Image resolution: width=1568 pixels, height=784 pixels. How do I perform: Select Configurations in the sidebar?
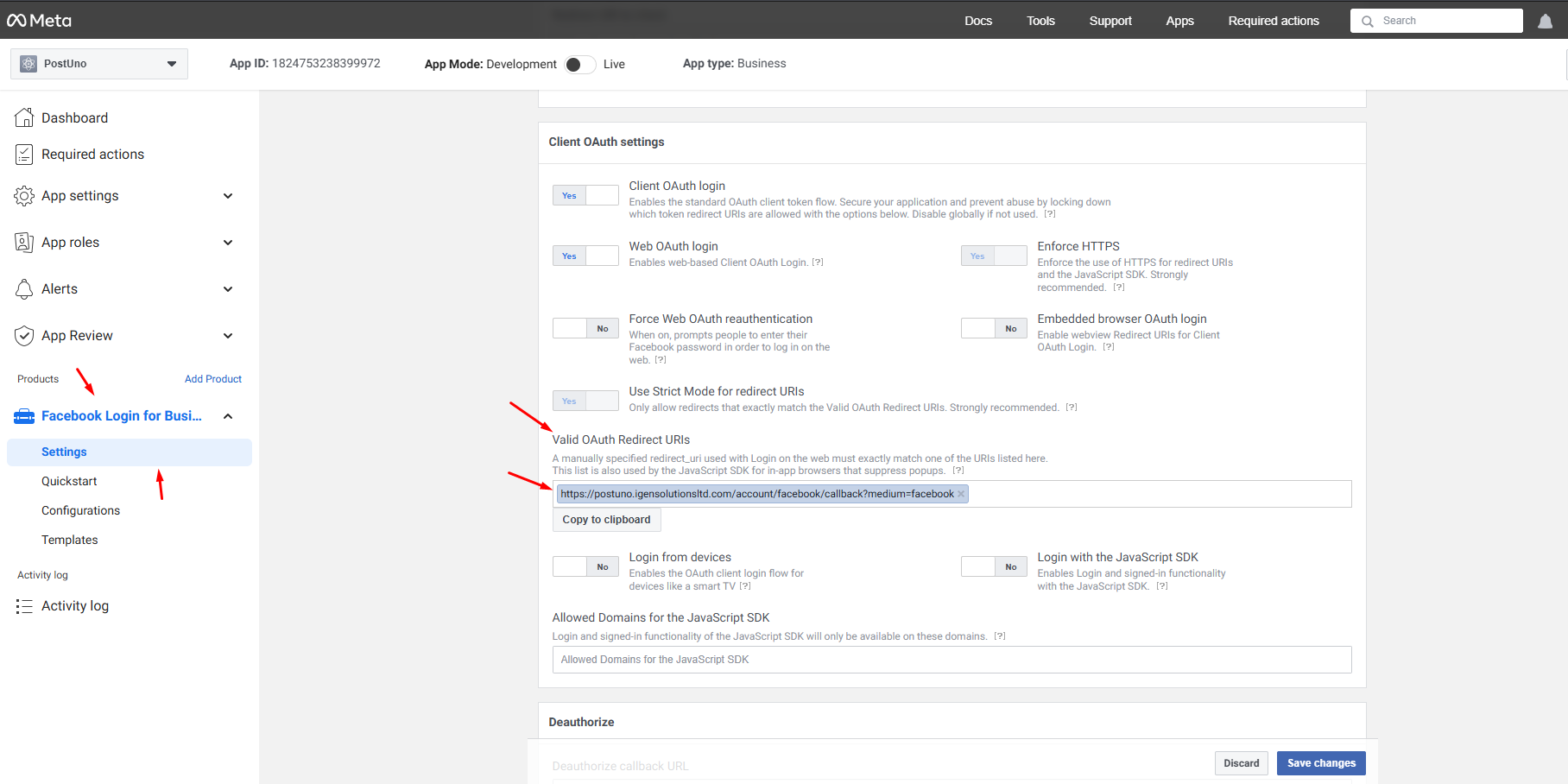[81, 510]
